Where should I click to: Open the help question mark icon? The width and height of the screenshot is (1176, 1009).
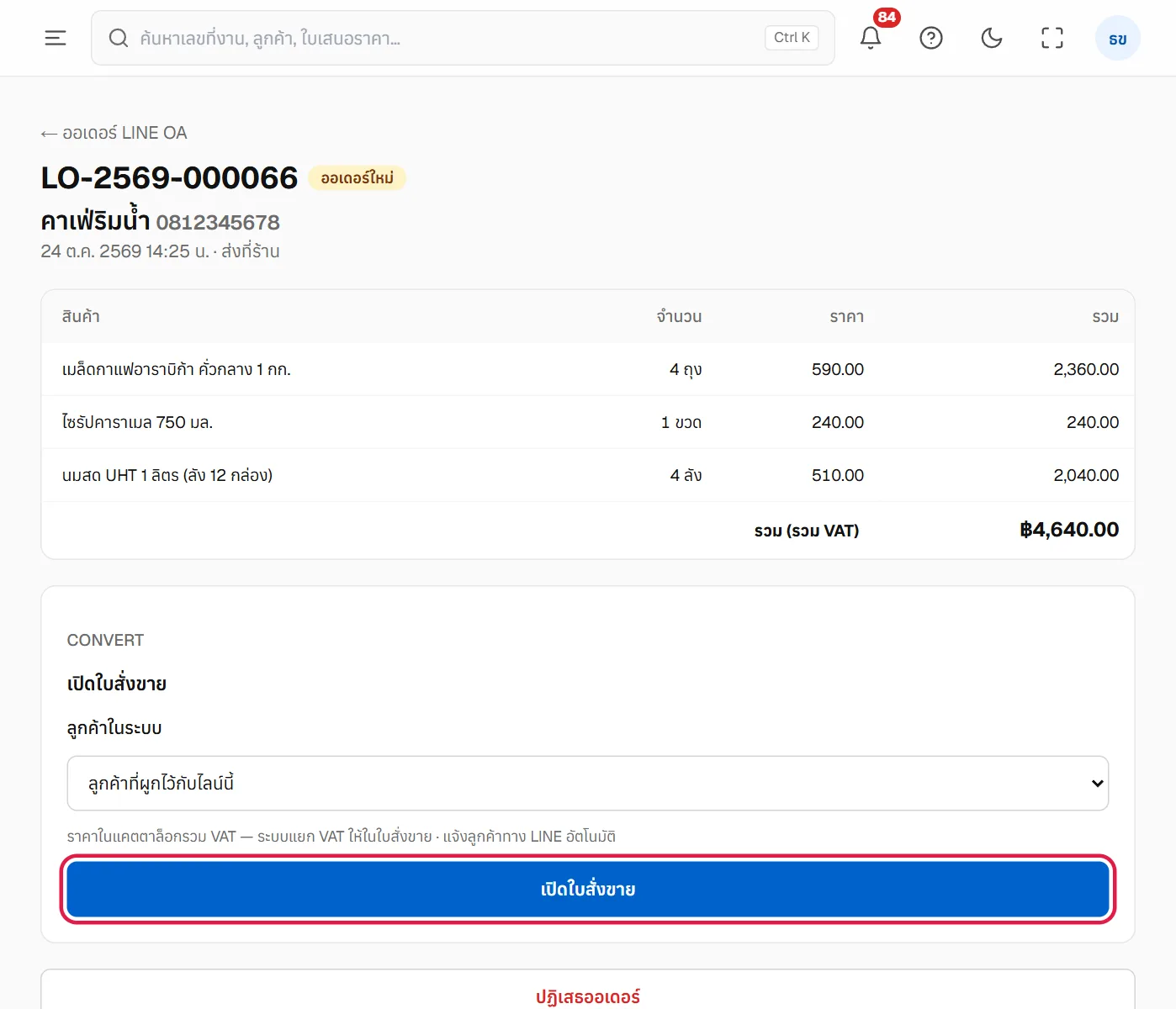(x=931, y=38)
